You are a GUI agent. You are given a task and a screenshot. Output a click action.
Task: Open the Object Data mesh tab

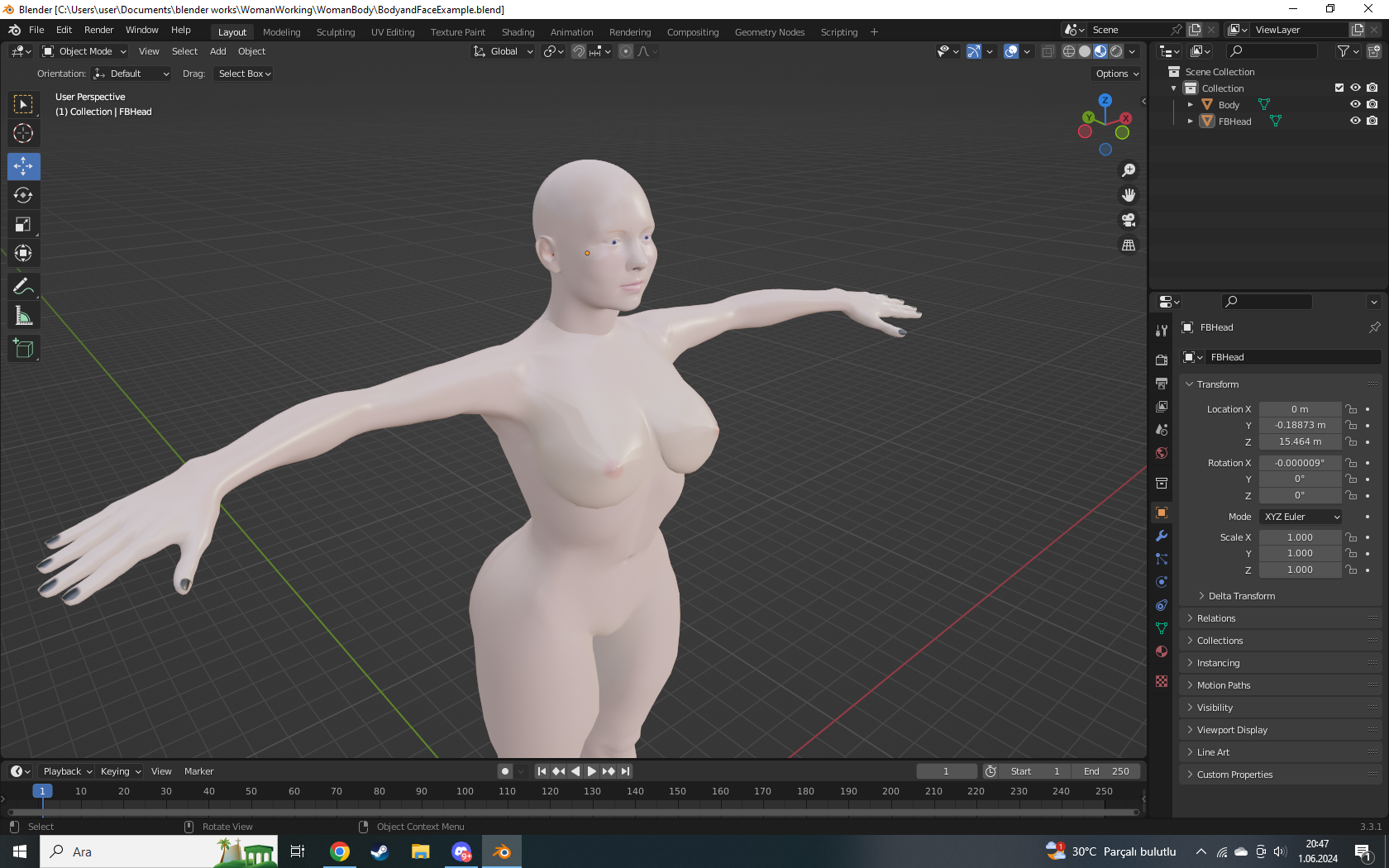[1162, 628]
